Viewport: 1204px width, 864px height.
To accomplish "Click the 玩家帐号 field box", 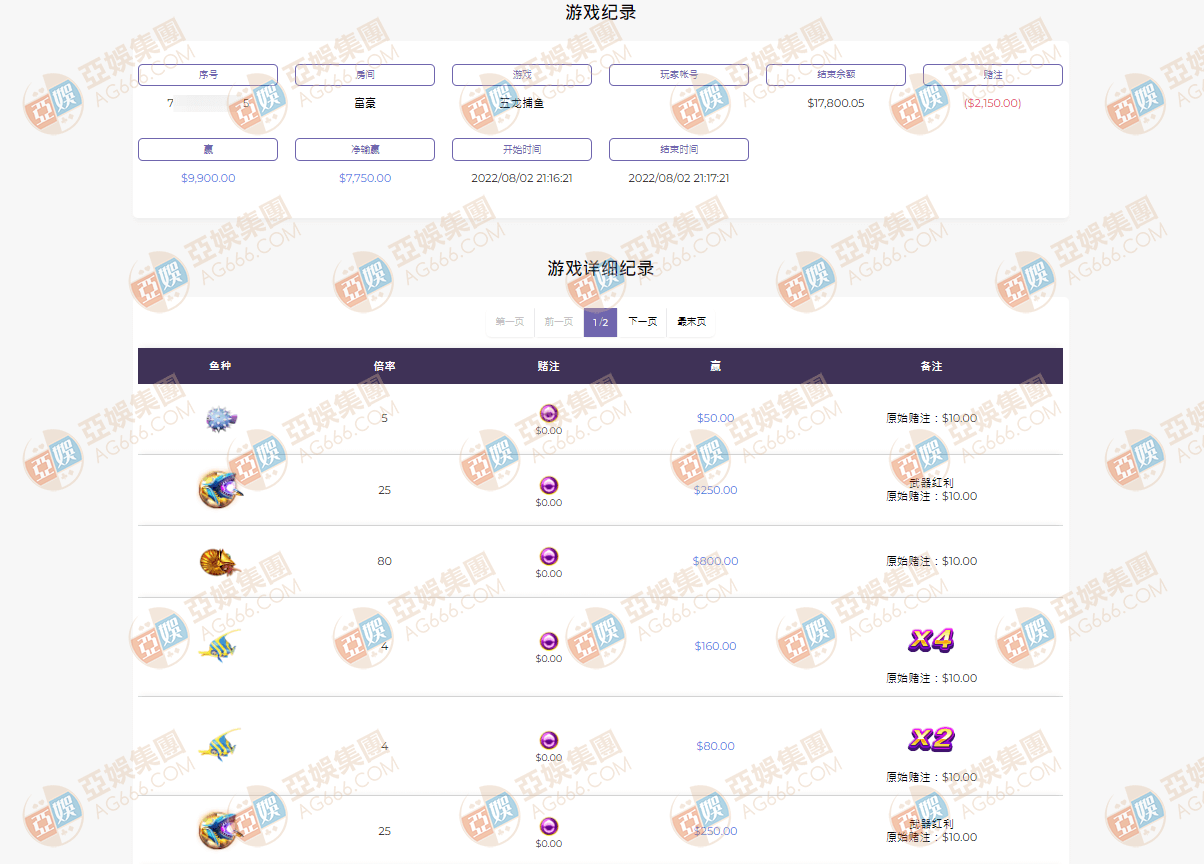I will [679, 75].
